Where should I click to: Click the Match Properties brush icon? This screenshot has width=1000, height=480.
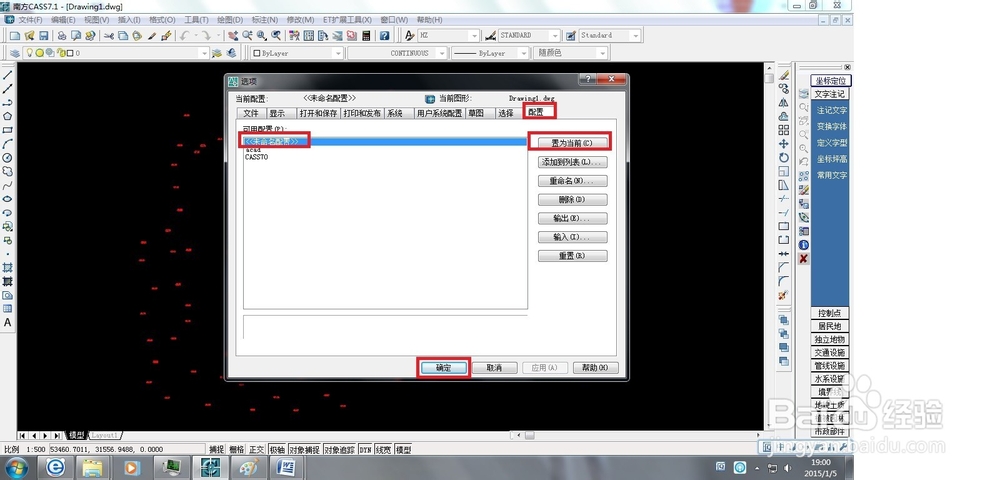click(x=152, y=36)
